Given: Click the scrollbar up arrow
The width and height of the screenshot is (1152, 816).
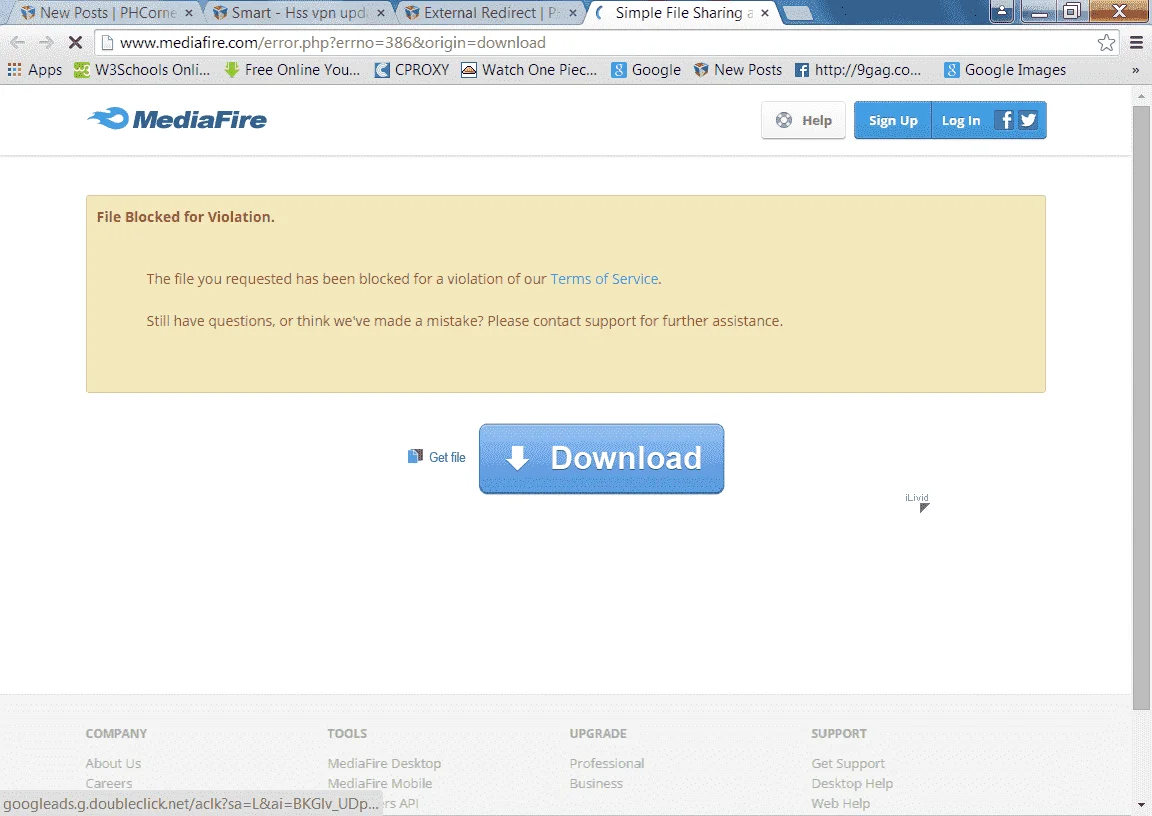Looking at the screenshot, I should (1141, 96).
